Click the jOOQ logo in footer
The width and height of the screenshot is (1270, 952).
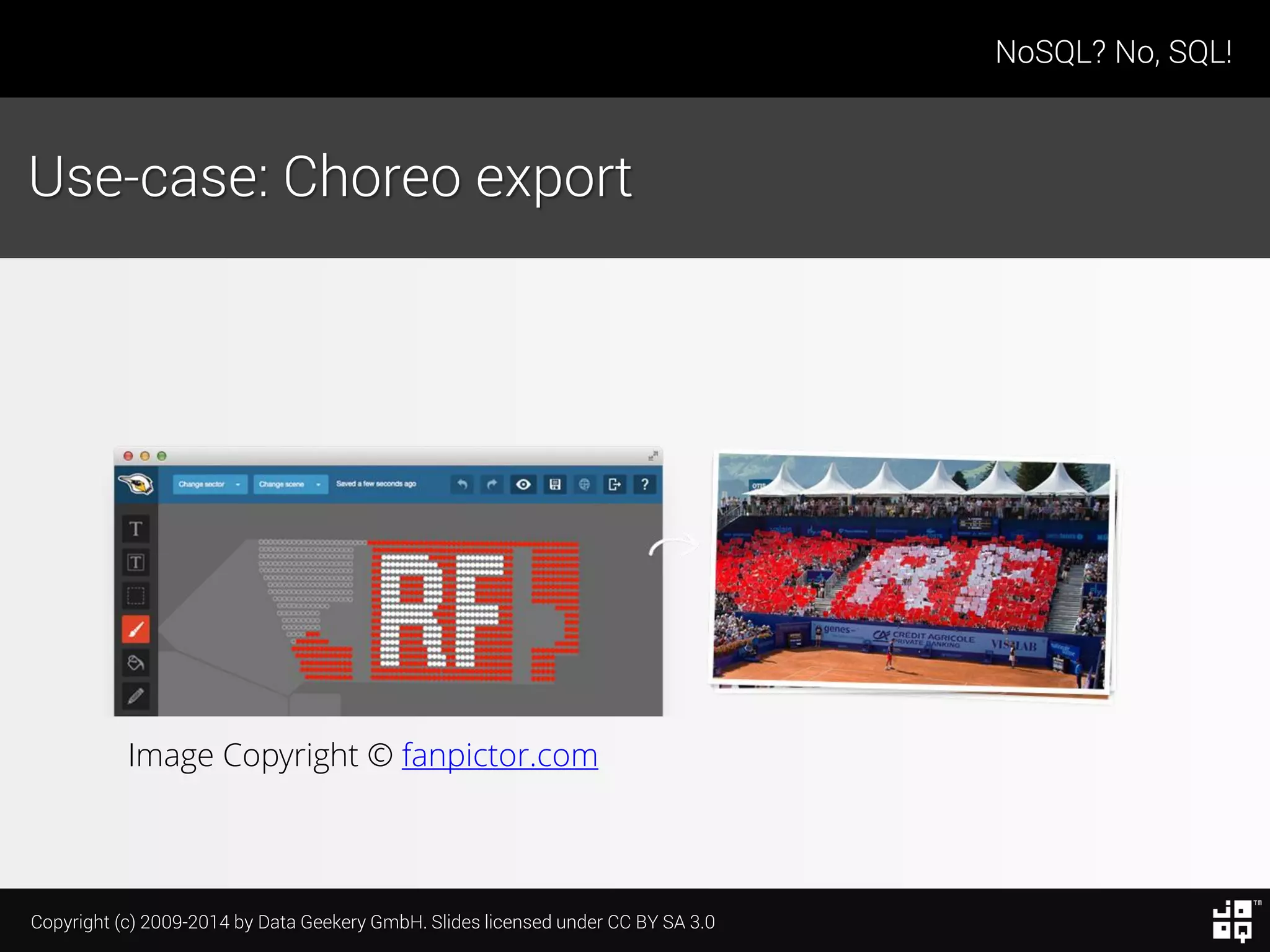[1233, 920]
